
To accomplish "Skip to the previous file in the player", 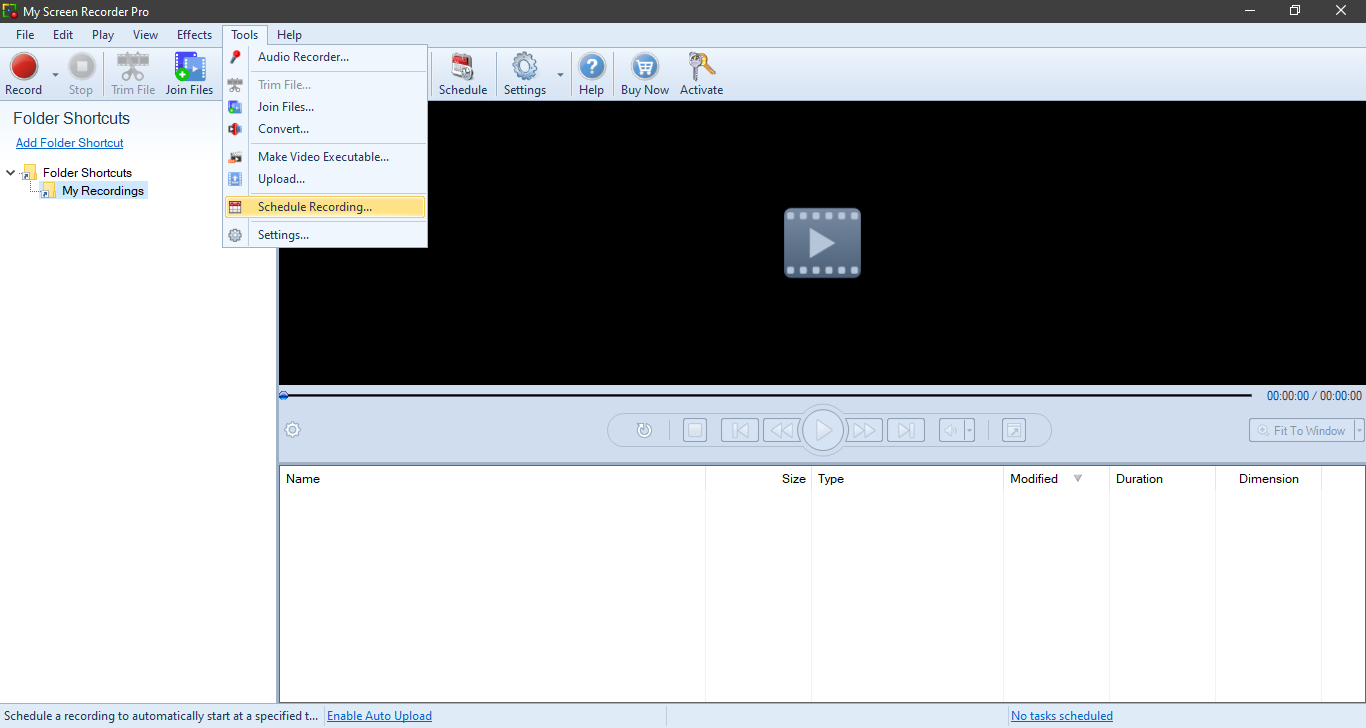I will pyautogui.click(x=740, y=431).
